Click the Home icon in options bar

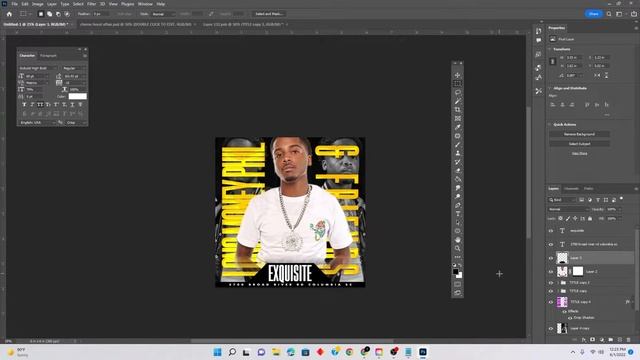pos(9,14)
